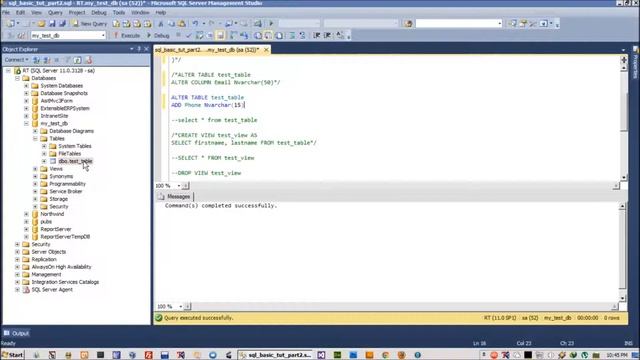Click the Parse checkmark icon
Screen dimensions: 640x360
189,36
